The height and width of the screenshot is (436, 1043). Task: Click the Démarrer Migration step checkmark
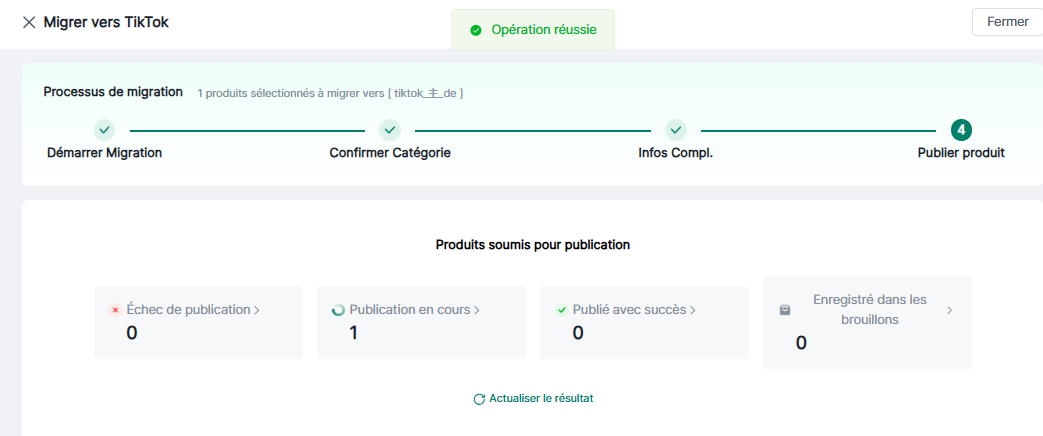[104, 130]
